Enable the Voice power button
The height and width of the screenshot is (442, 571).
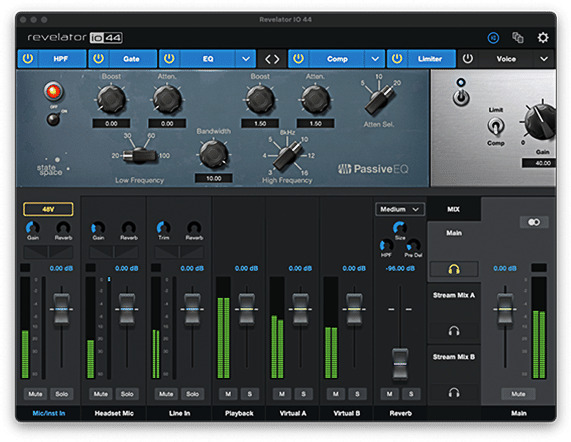[468, 59]
